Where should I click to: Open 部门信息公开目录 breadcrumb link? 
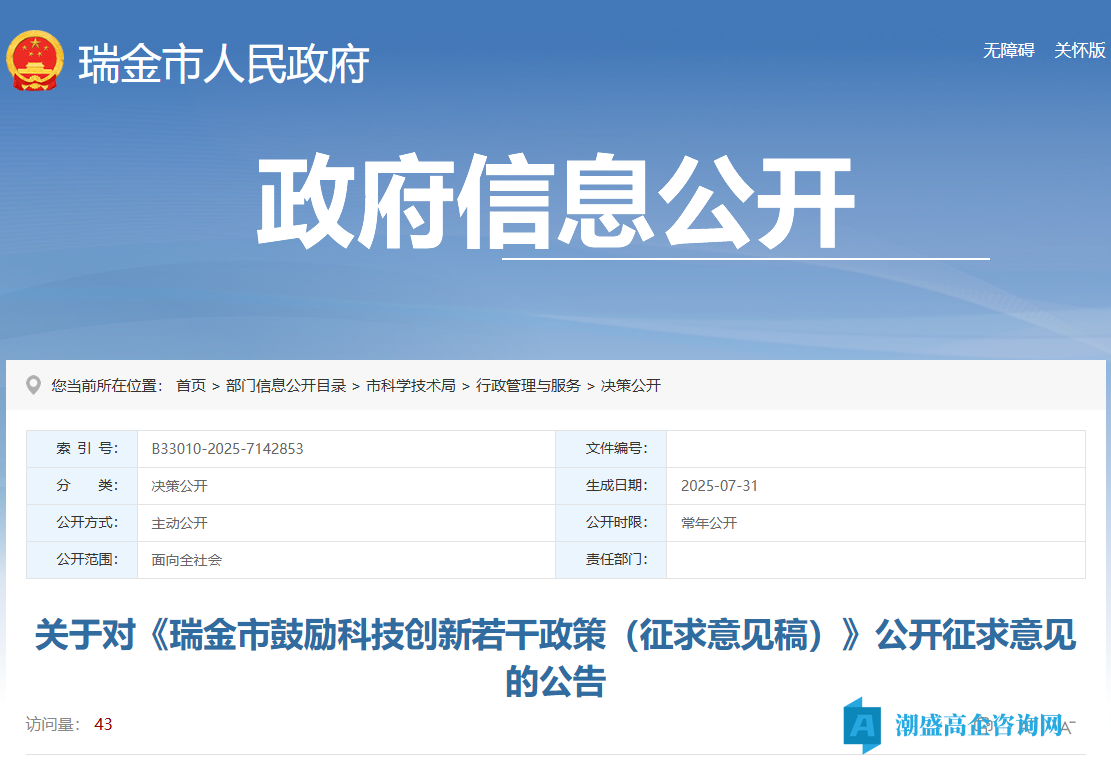coord(286,385)
